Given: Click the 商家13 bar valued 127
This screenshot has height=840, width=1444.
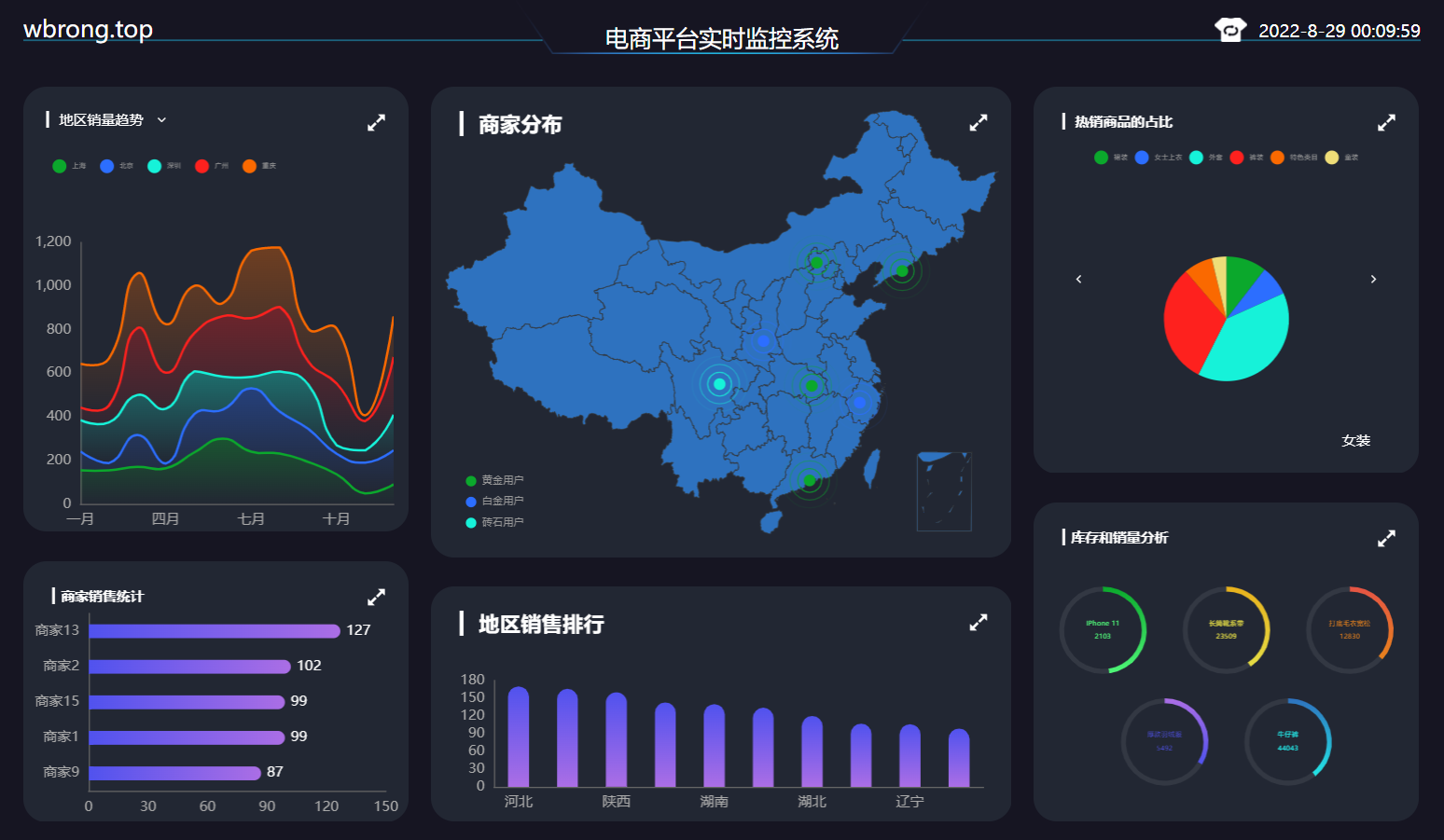Looking at the screenshot, I should point(215,631).
